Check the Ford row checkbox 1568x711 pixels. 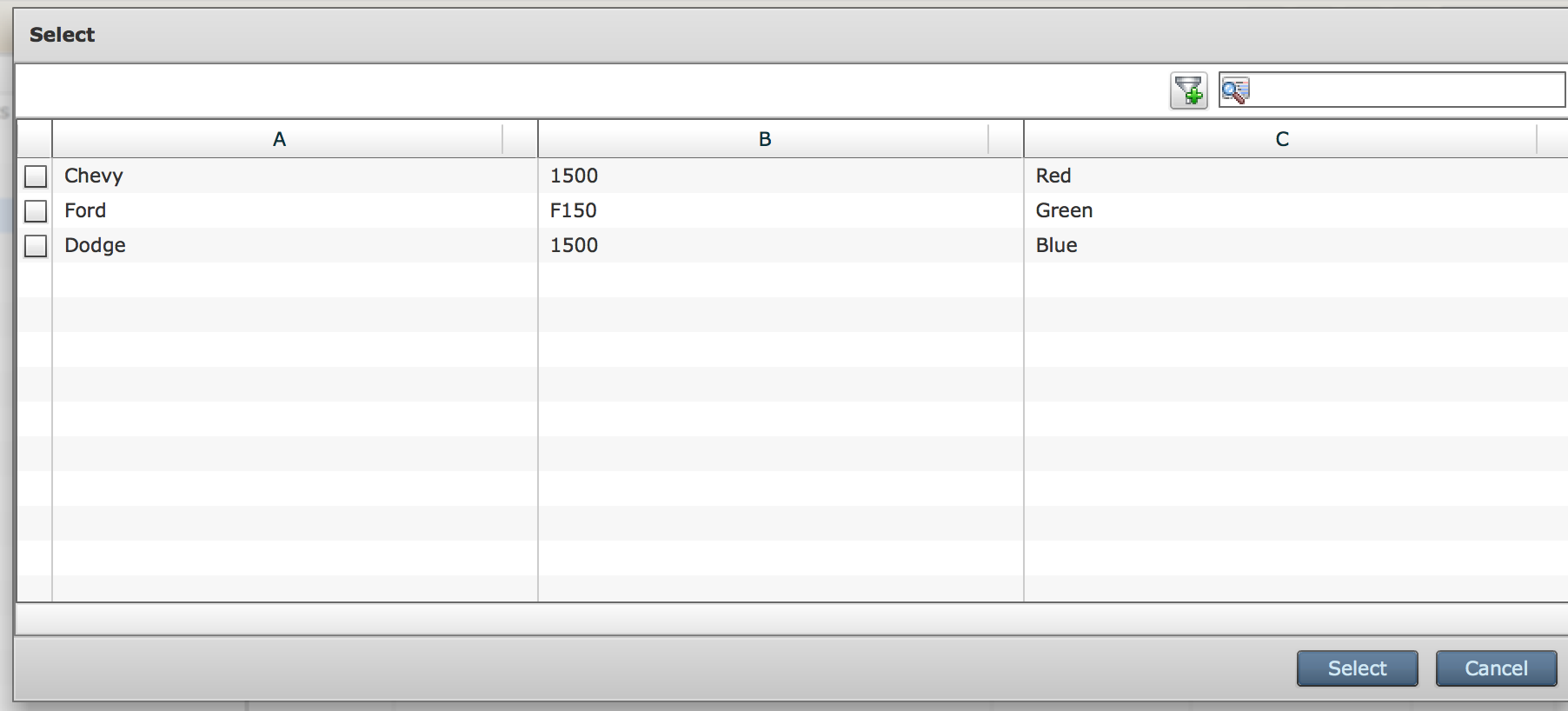(36, 211)
